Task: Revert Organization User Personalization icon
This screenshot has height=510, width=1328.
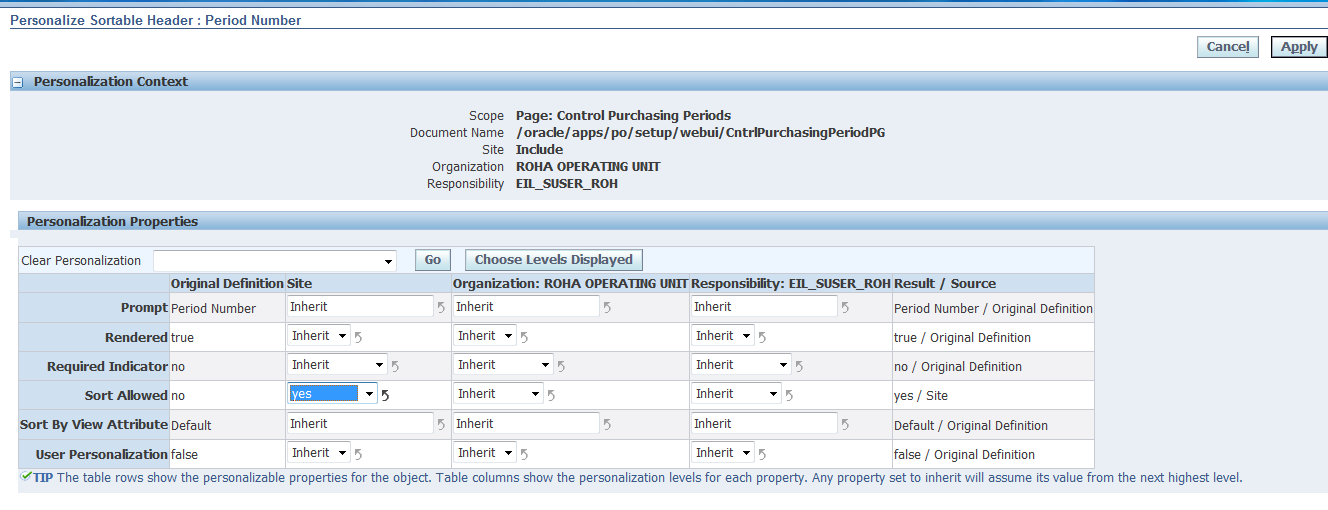Action: coord(524,454)
